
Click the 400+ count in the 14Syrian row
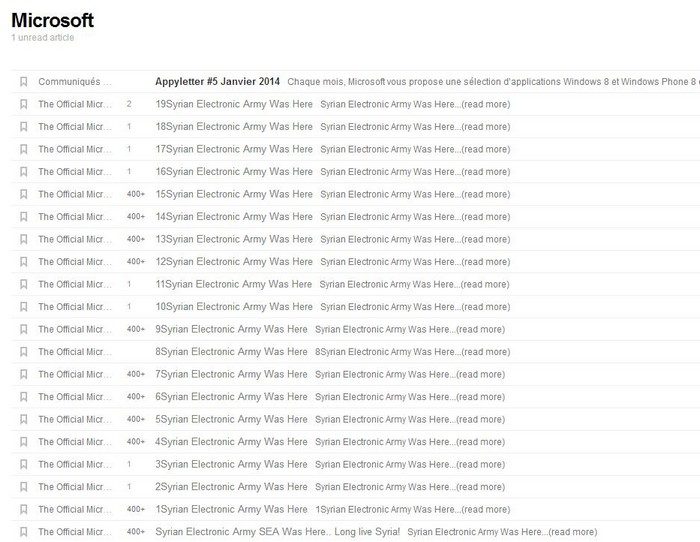tap(136, 217)
